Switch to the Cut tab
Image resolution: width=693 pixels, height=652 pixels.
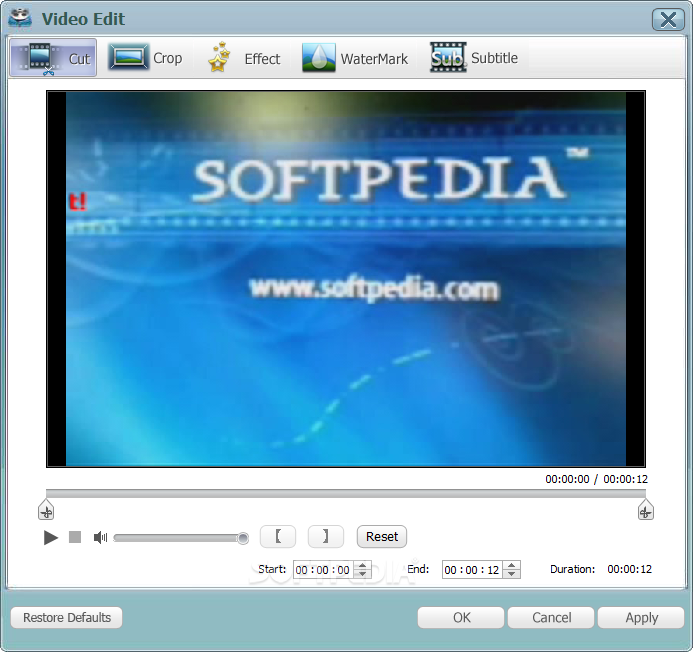click(x=53, y=58)
